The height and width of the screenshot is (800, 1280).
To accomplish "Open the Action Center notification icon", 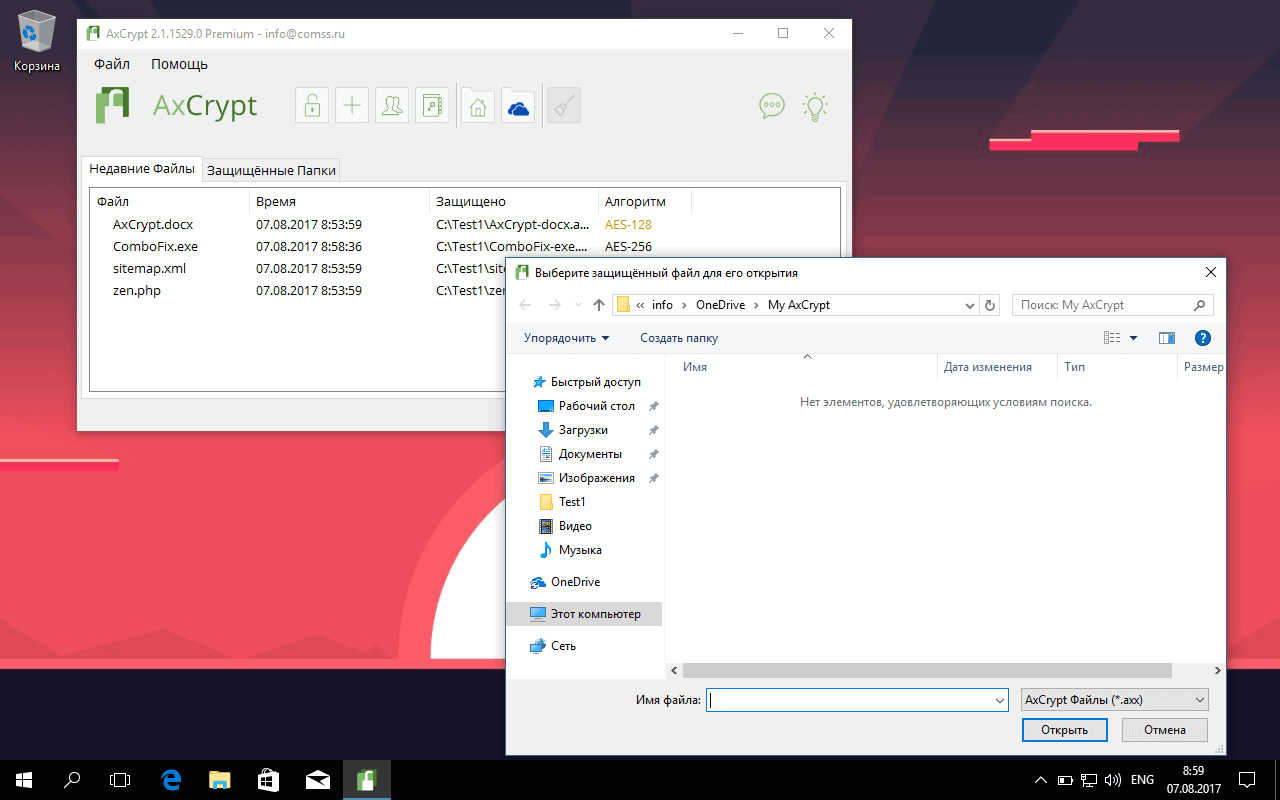I will point(1247,779).
